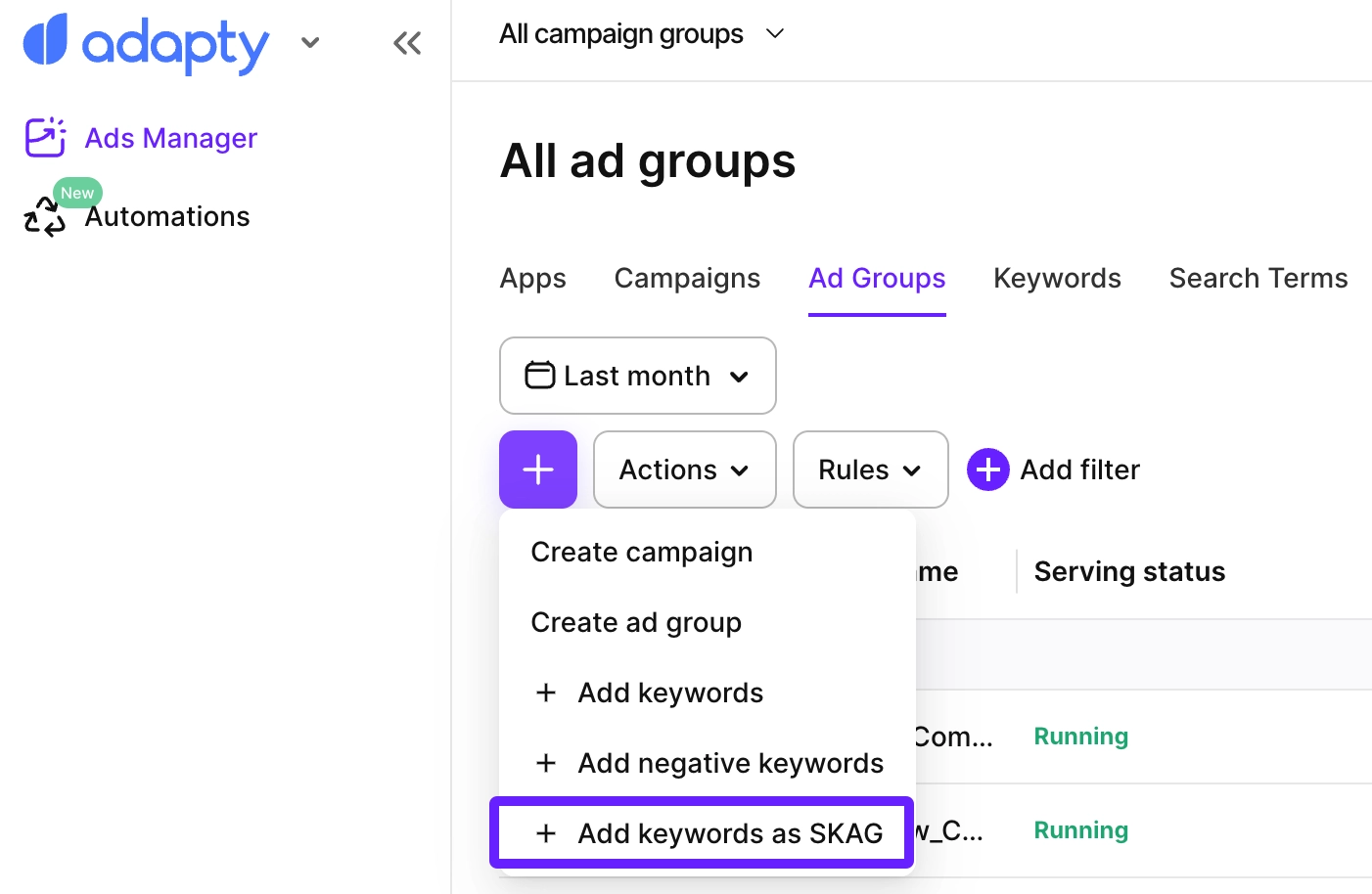Click the purple plus button
Viewport: 1372px width, 894px height.
pyautogui.click(x=537, y=469)
